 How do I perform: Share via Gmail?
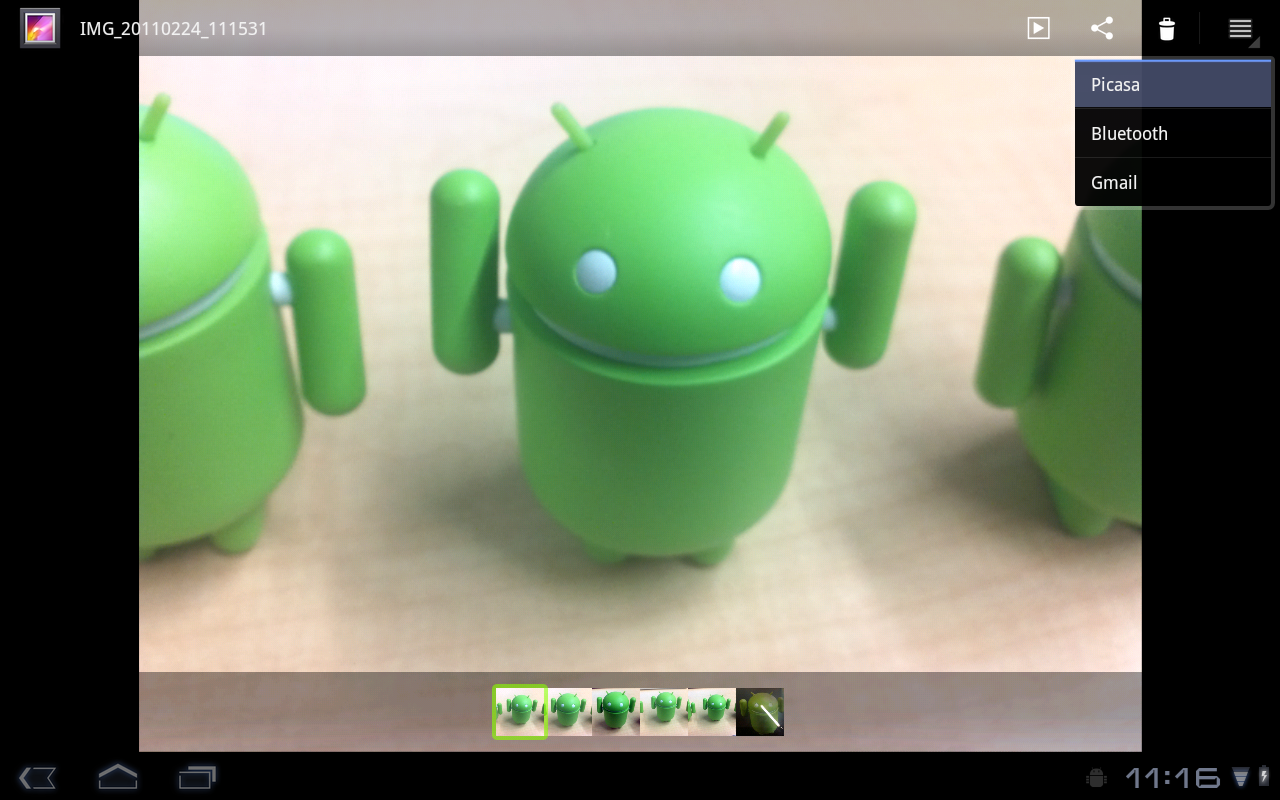[x=1173, y=182]
